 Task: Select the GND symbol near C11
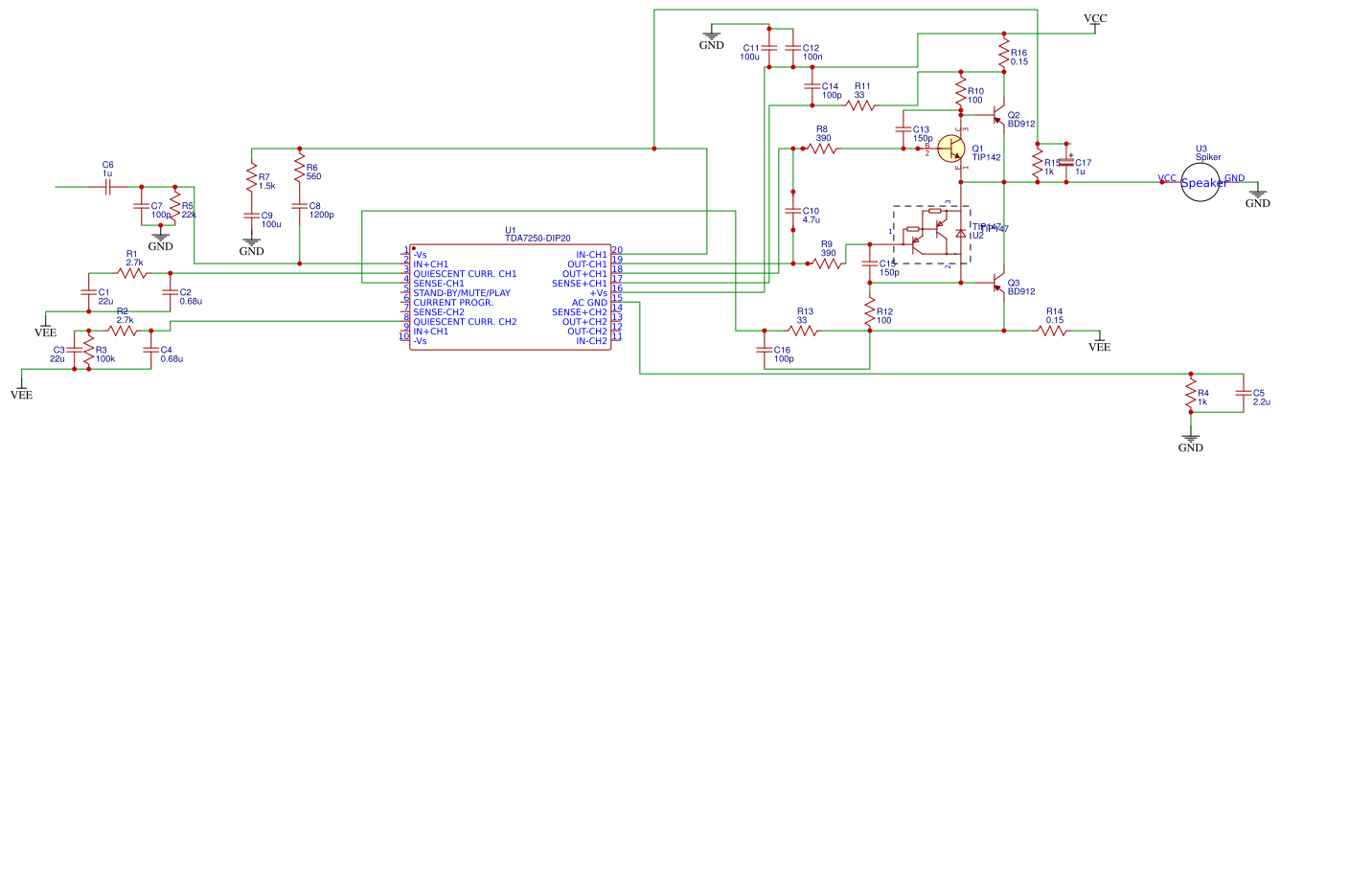pyautogui.click(x=712, y=39)
